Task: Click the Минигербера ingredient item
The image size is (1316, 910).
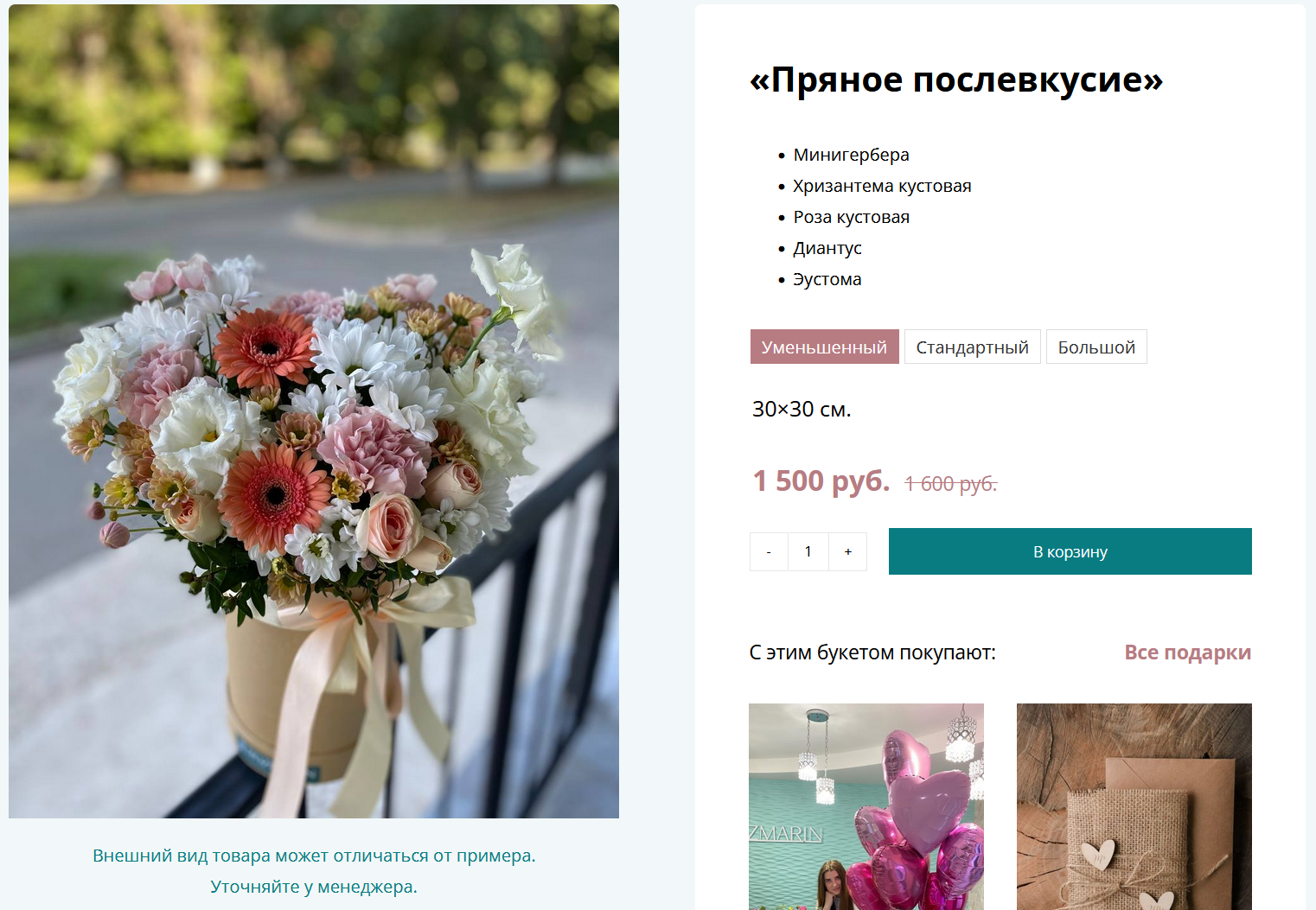Action: [x=851, y=155]
